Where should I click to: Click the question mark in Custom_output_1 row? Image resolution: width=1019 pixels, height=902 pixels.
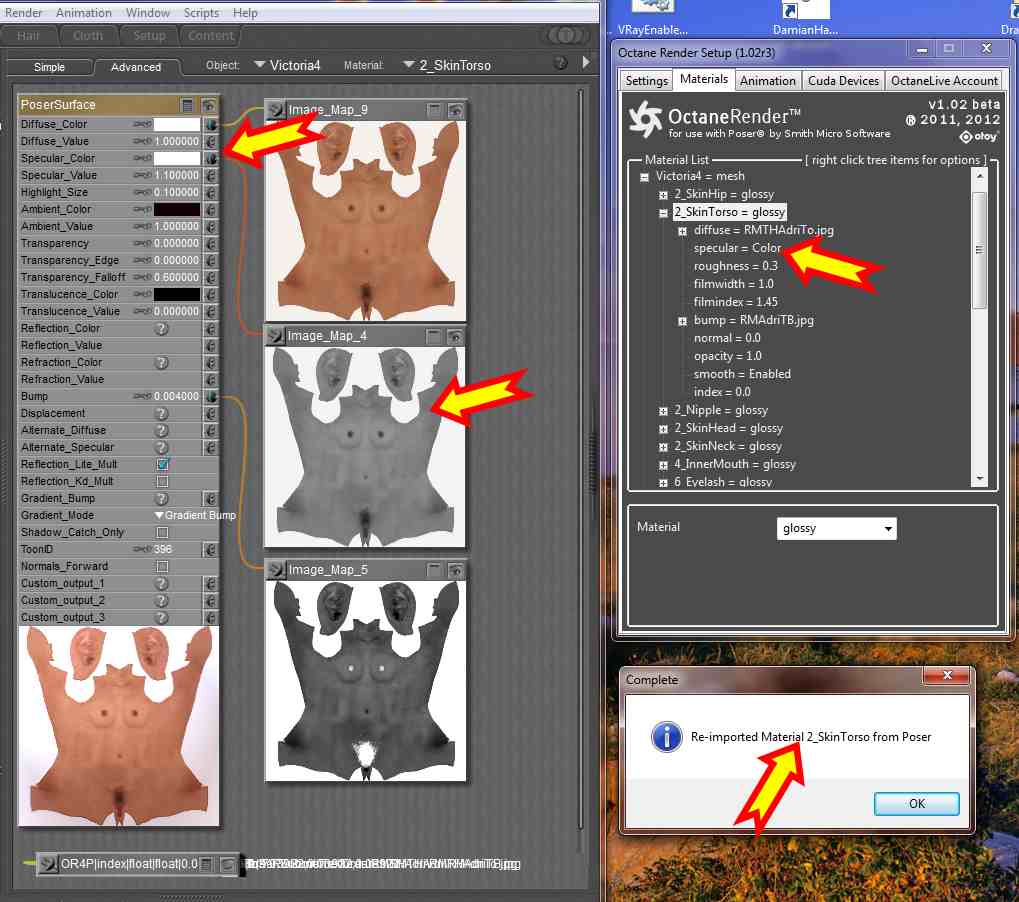point(161,584)
